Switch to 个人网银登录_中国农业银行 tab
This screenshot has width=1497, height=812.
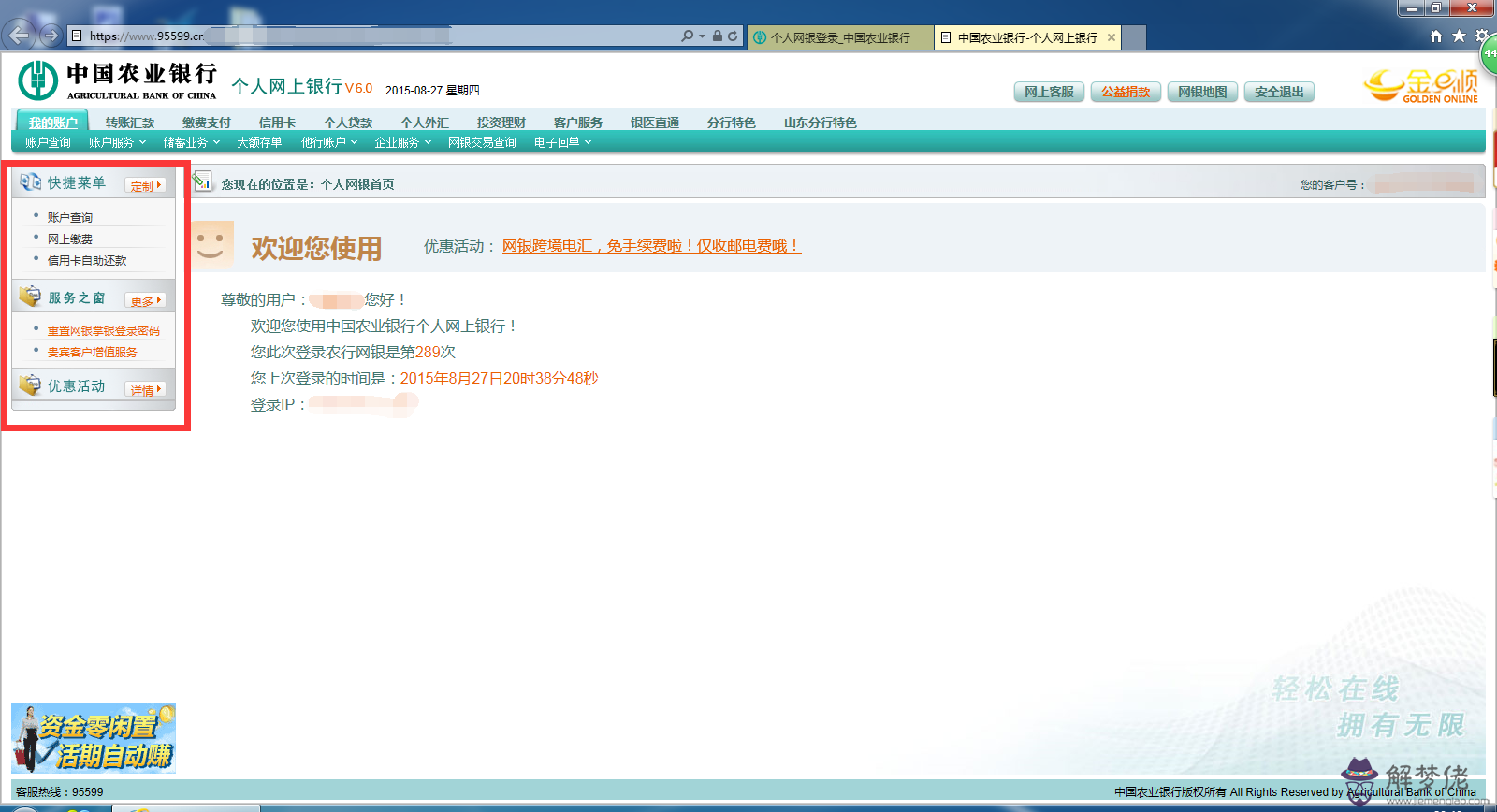tap(840, 37)
